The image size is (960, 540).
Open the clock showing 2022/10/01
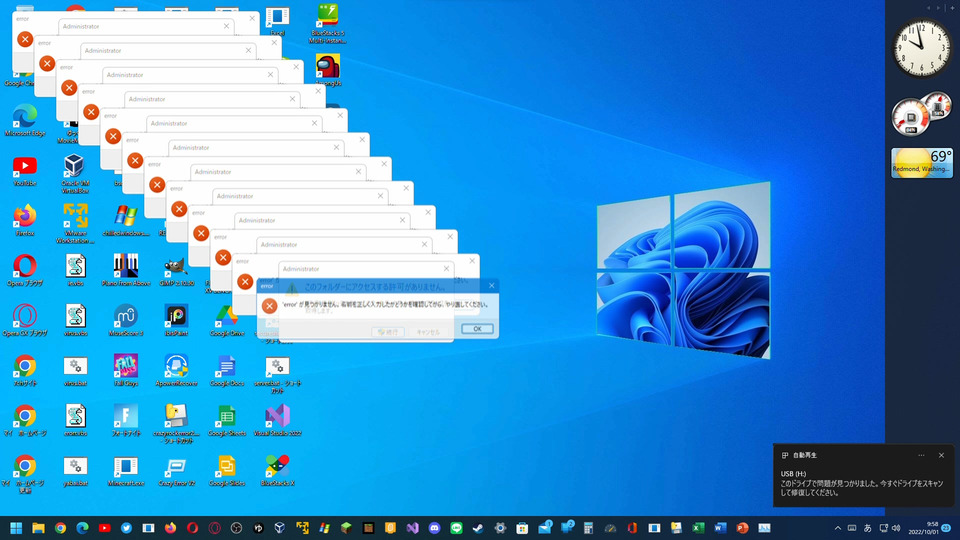pyautogui.click(x=923, y=528)
